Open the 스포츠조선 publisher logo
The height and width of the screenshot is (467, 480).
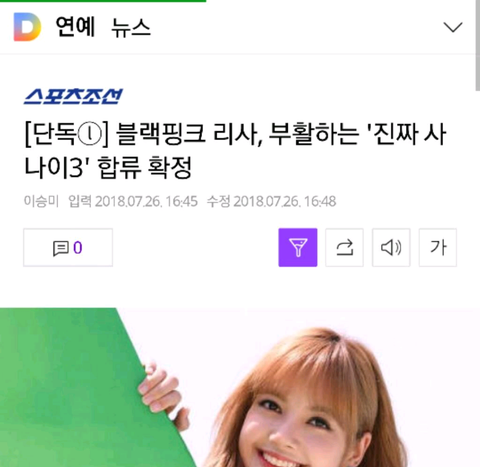click(73, 96)
